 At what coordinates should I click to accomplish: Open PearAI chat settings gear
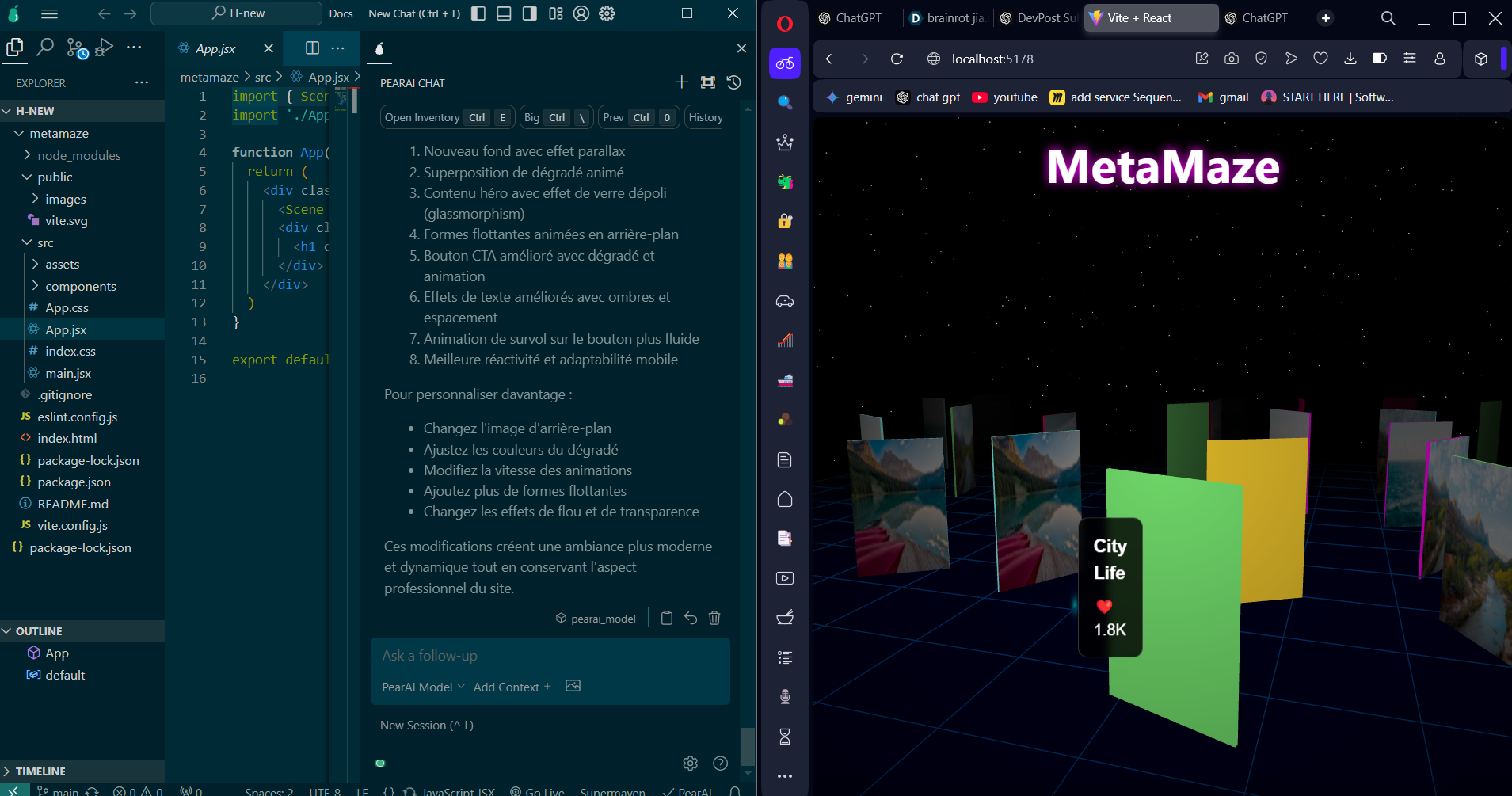point(691,763)
